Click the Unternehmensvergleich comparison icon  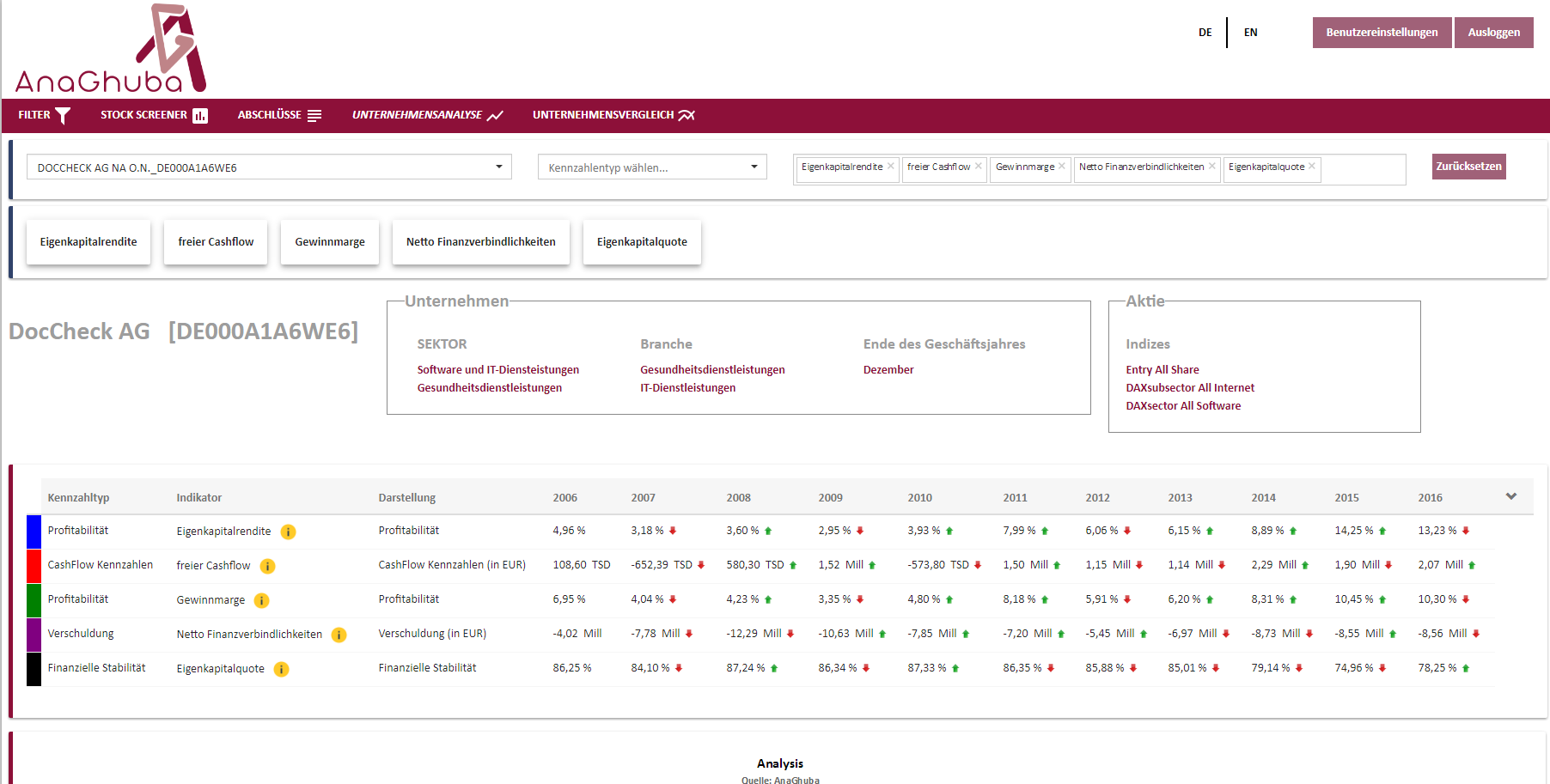685,114
